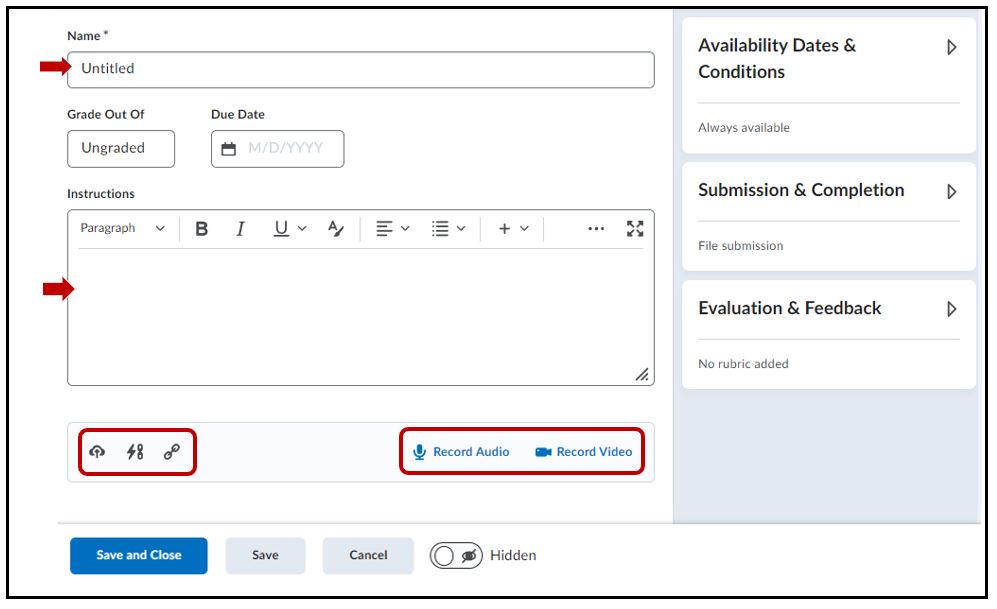This screenshot has width=997, height=609.
Task: Expand Evaluation & Feedback panel
Action: tap(952, 309)
